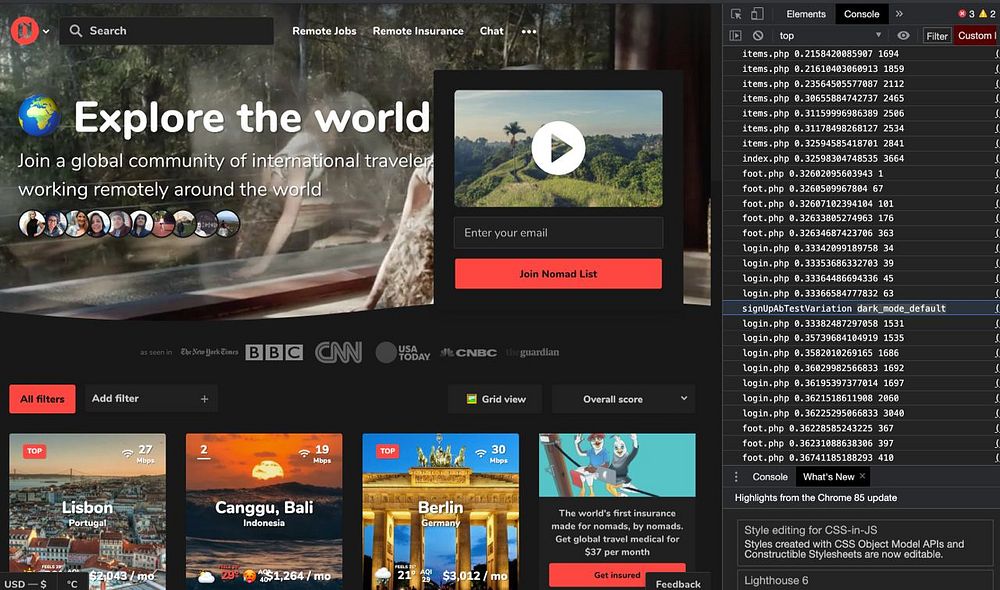Select the index.php 0.32598304748535 3664 log row

click(861, 158)
